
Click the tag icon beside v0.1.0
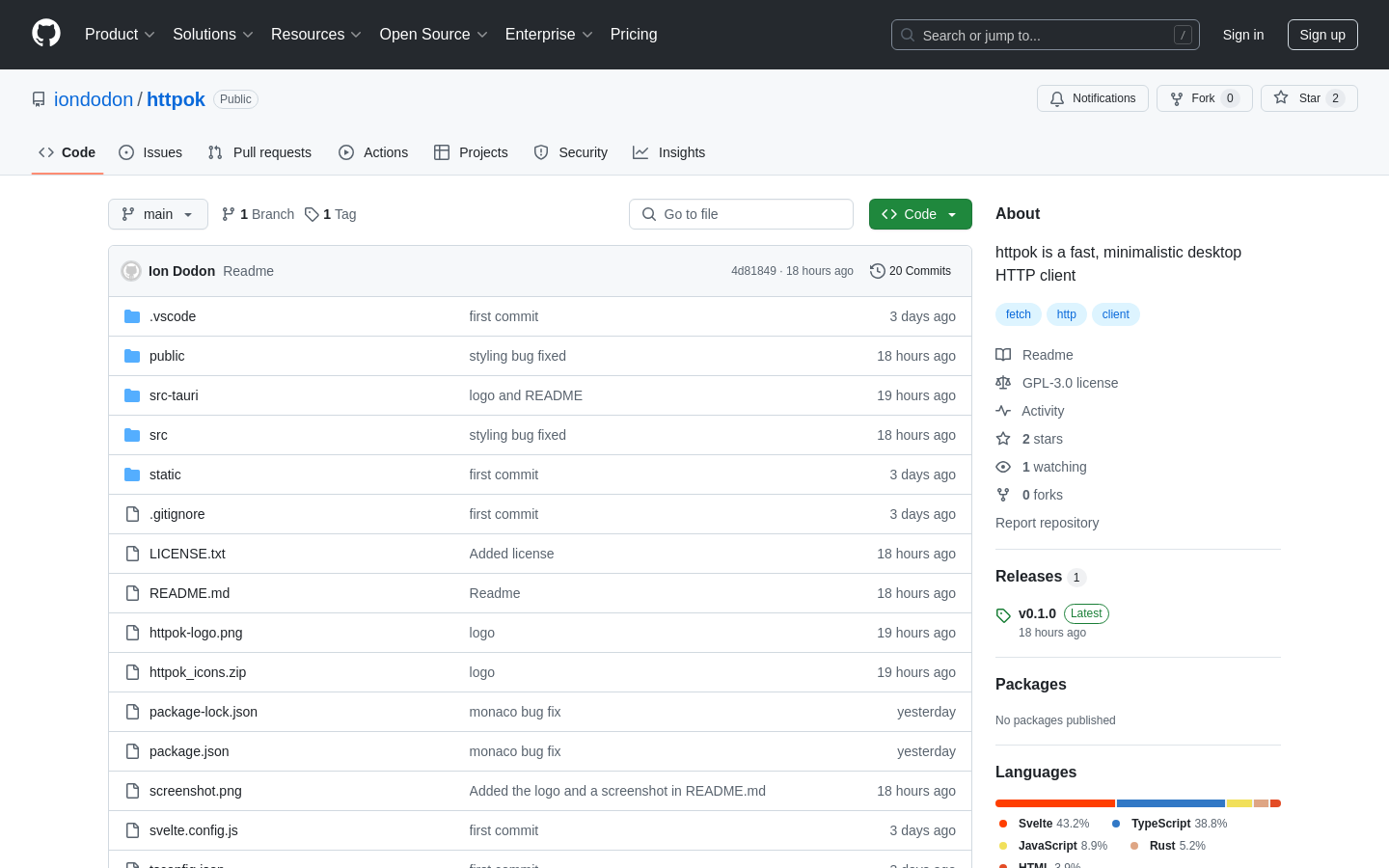(1003, 615)
